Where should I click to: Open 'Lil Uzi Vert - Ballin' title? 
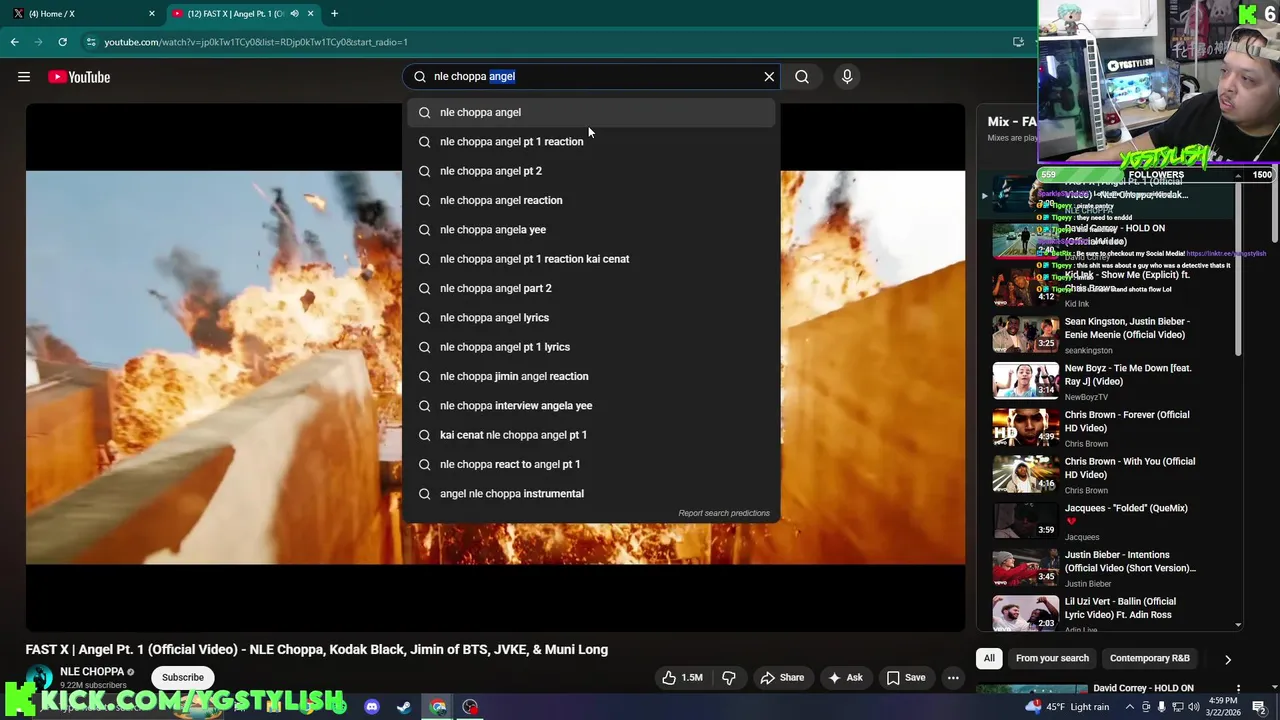(1120, 607)
